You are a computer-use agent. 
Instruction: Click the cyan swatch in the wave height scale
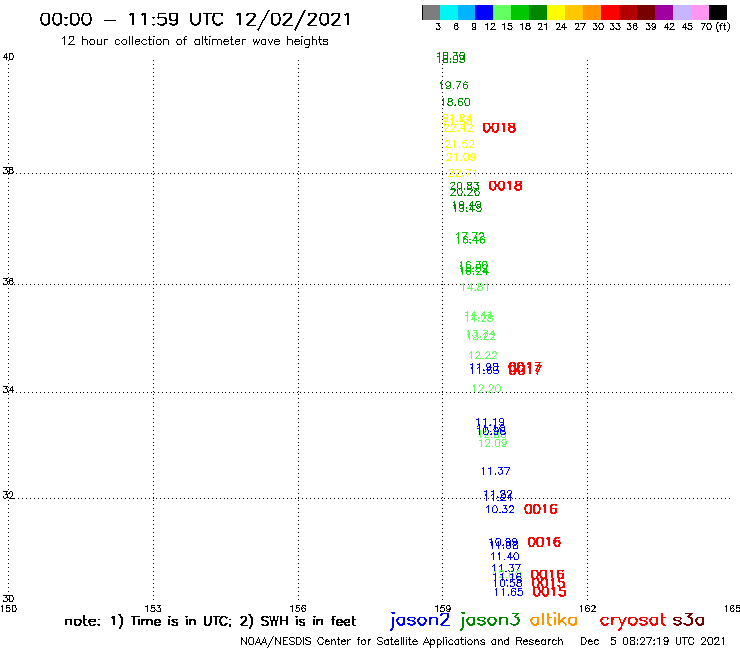pos(449,12)
